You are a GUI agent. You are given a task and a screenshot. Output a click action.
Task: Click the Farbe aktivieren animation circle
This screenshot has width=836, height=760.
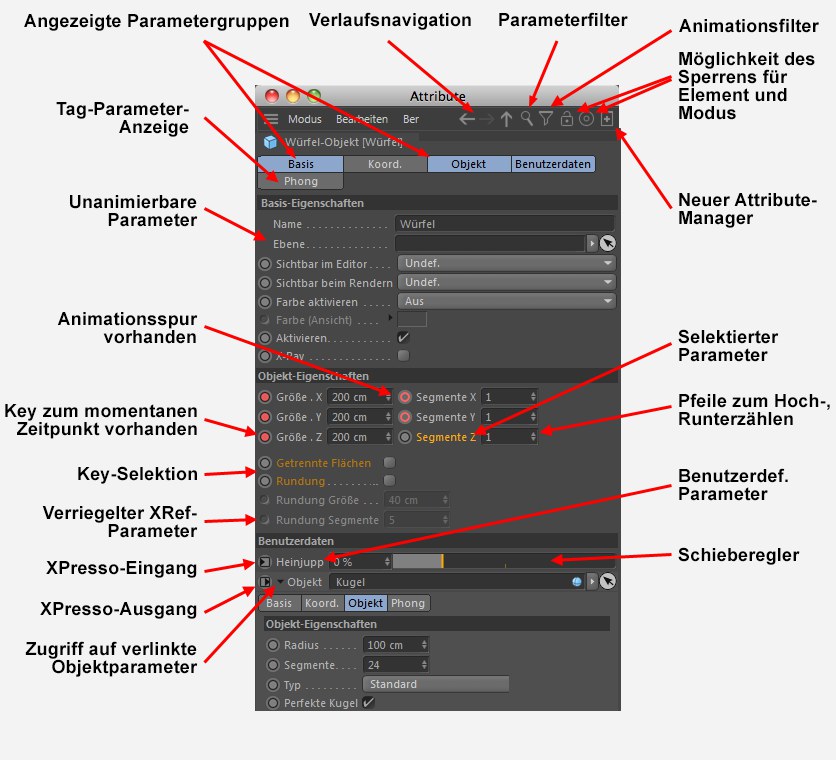coord(265,302)
